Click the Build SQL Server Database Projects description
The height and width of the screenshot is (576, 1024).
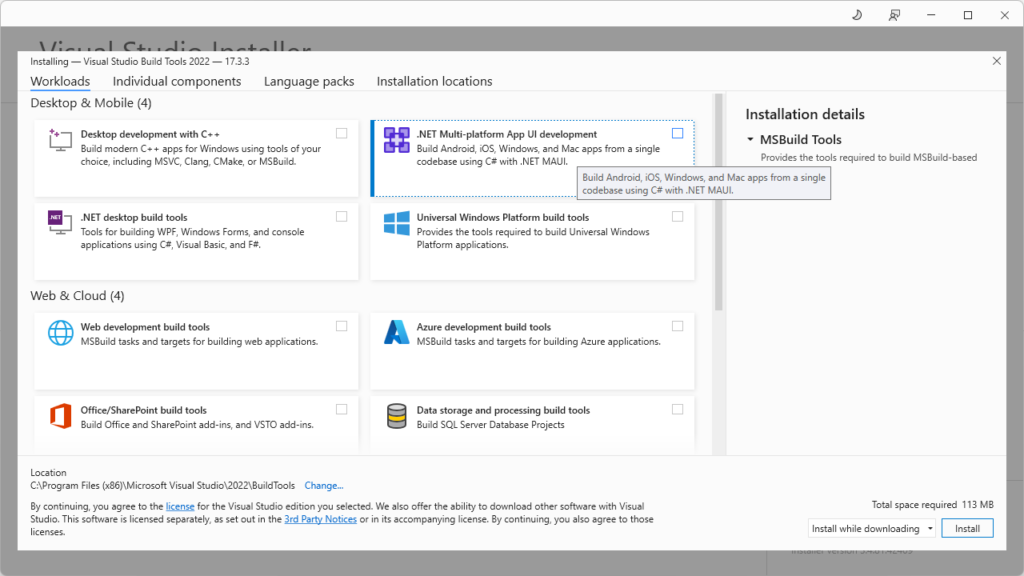tap(490, 424)
